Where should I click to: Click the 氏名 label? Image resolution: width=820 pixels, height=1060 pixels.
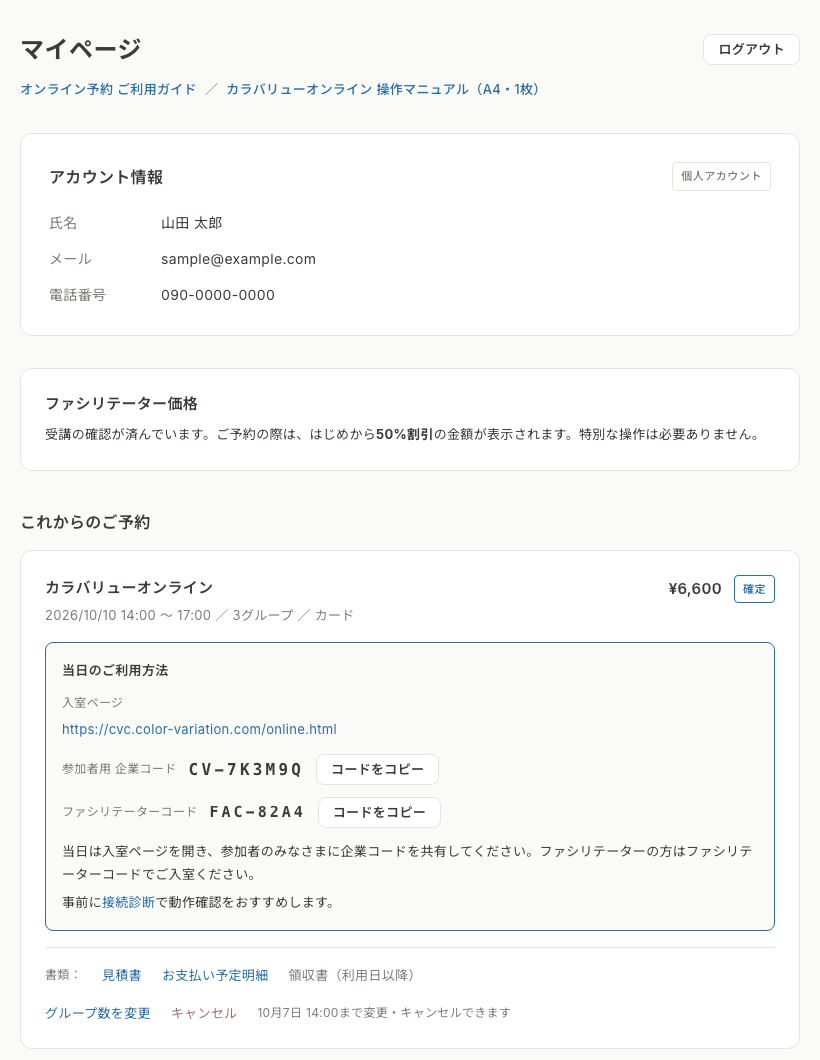(64, 223)
